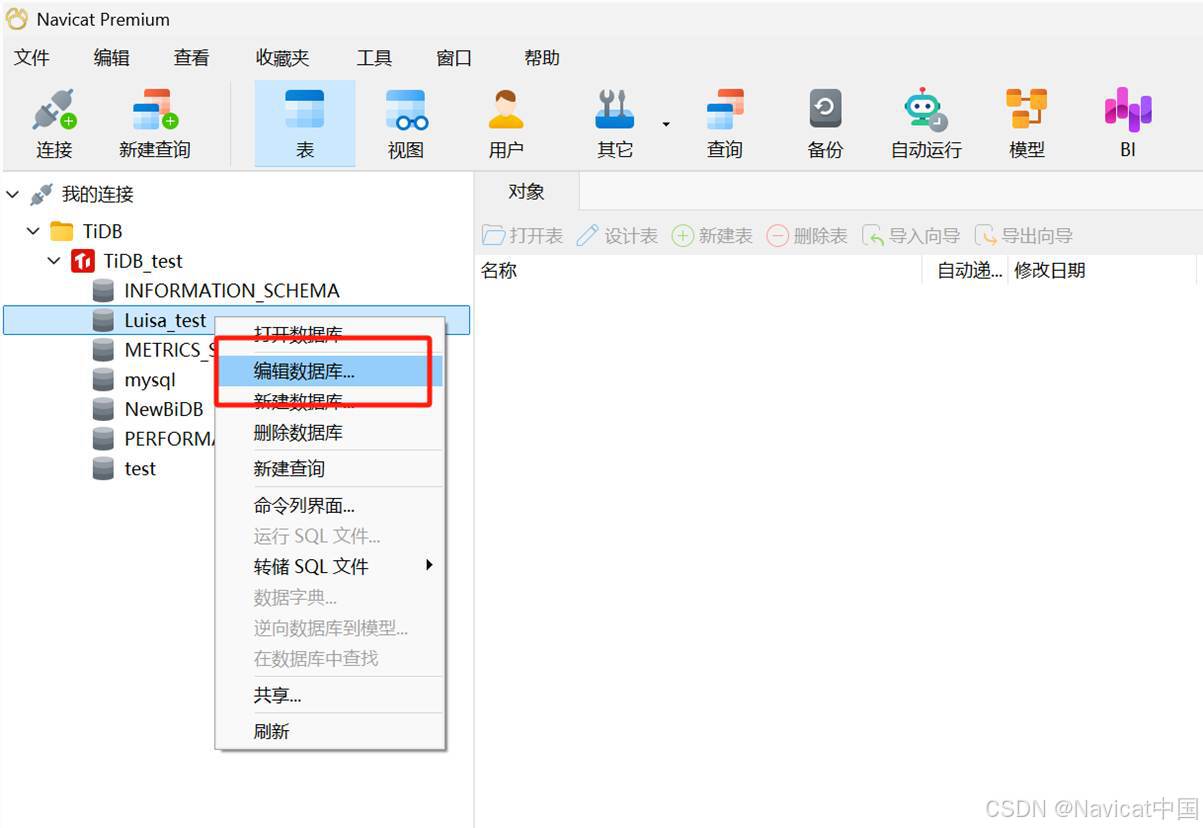Click 打开表 (Open Table) button

pos(522,236)
